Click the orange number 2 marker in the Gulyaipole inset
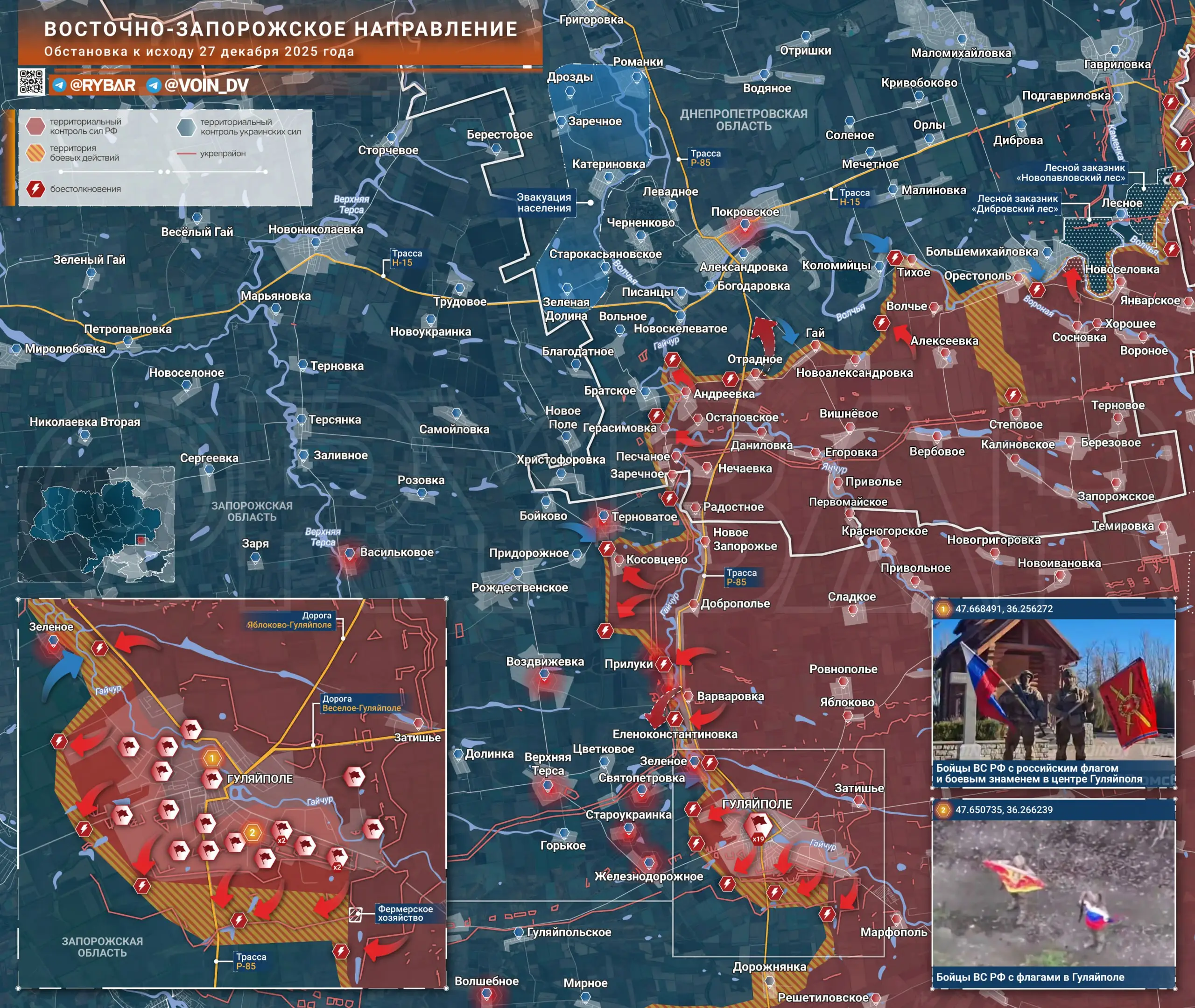 click(x=252, y=832)
